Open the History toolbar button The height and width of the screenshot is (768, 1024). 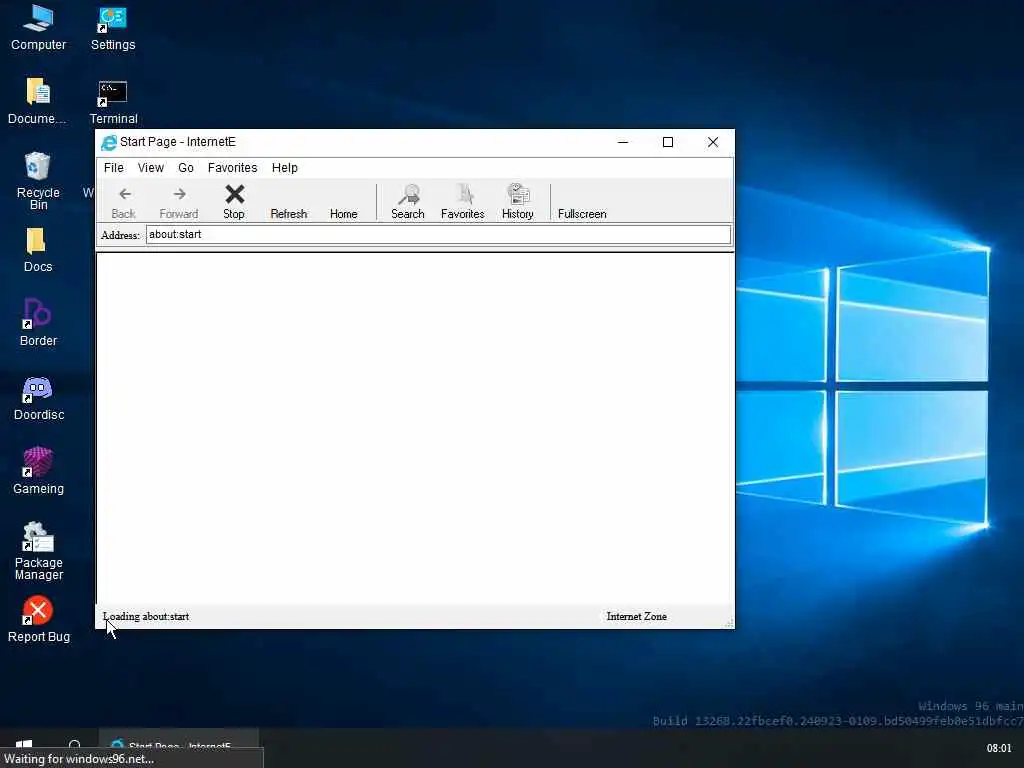(518, 202)
